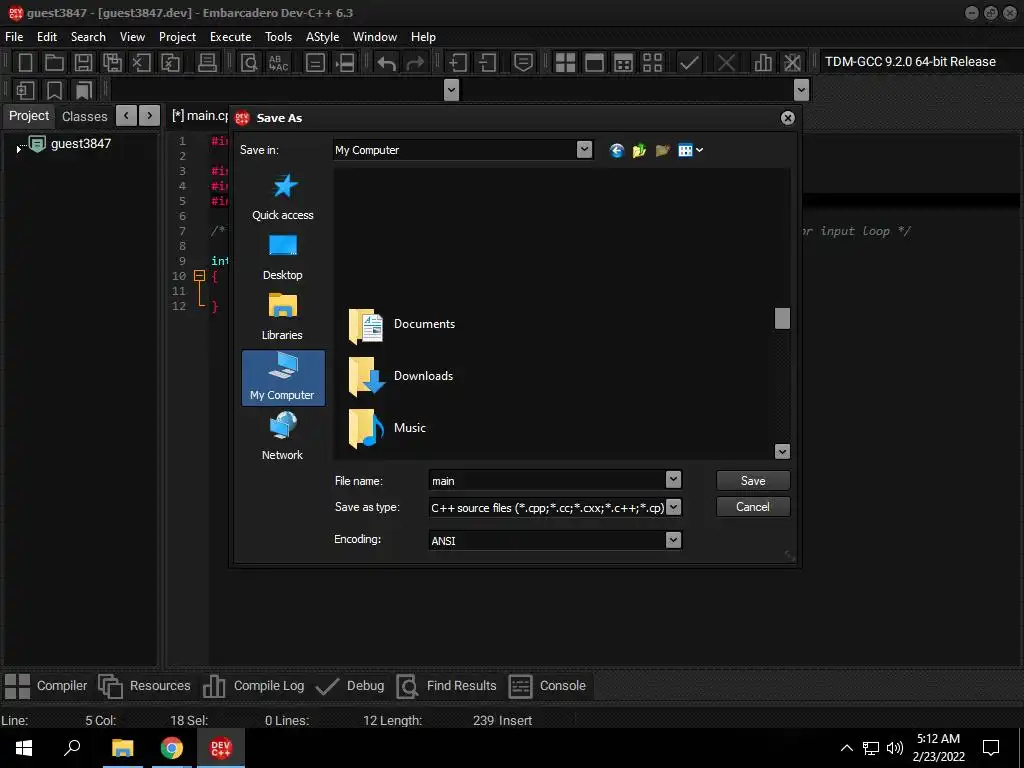Open the Execute menu
1024x768 pixels.
point(231,37)
